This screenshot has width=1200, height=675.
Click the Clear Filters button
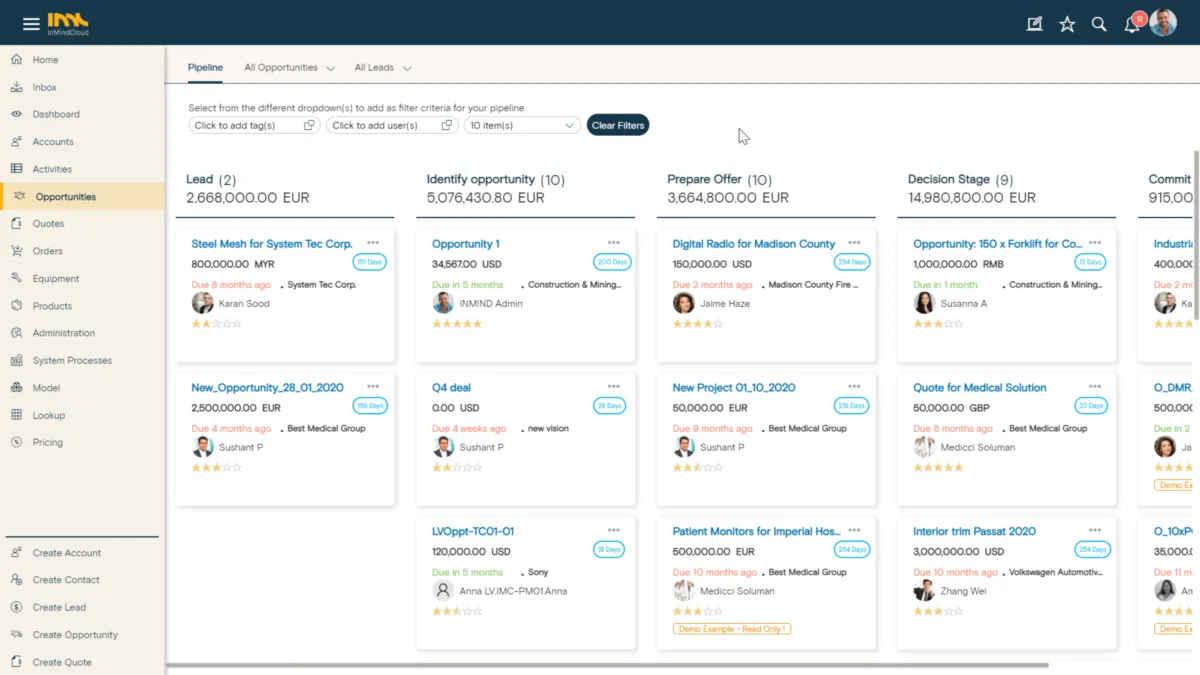pyautogui.click(x=617, y=126)
